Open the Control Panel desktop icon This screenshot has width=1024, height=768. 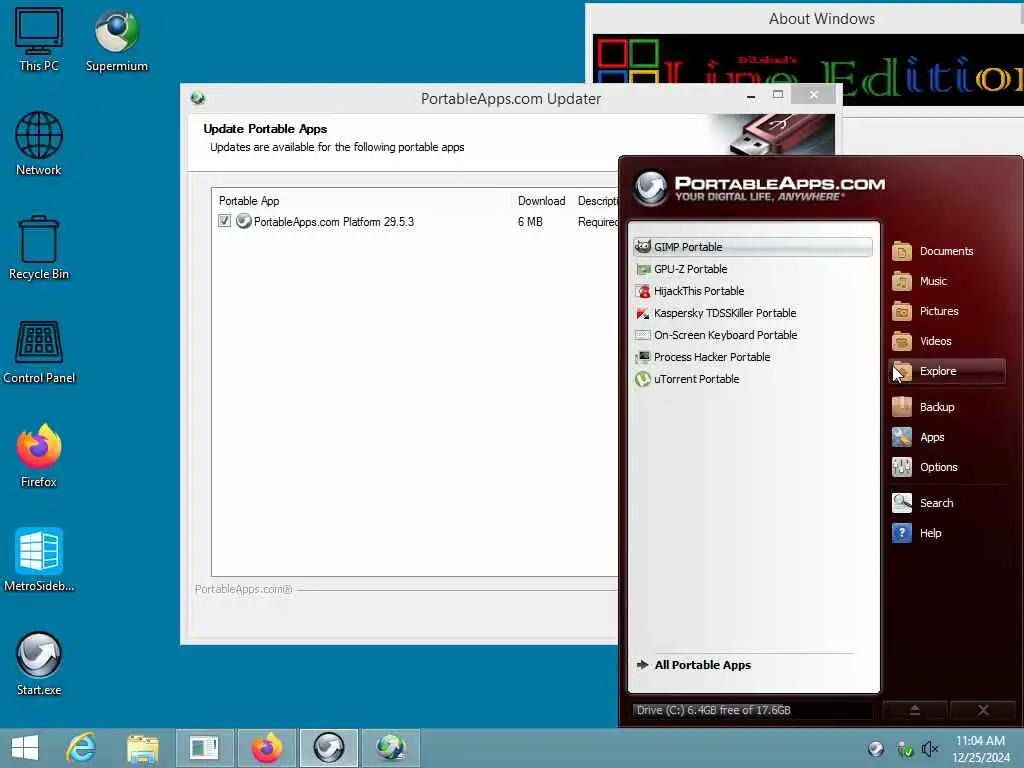pyautogui.click(x=39, y=352)
